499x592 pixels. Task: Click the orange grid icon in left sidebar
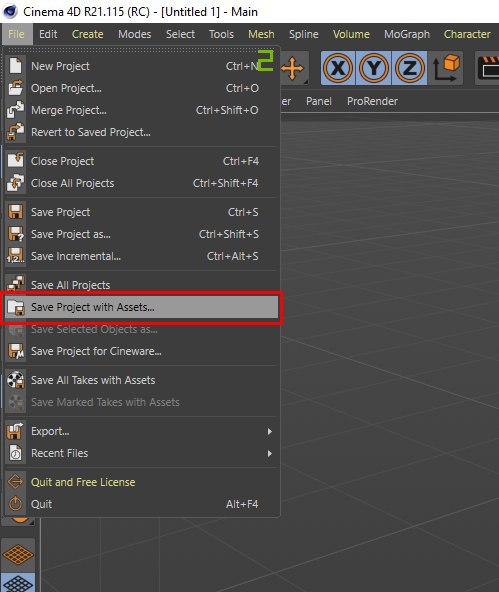[x=18, y=554]
